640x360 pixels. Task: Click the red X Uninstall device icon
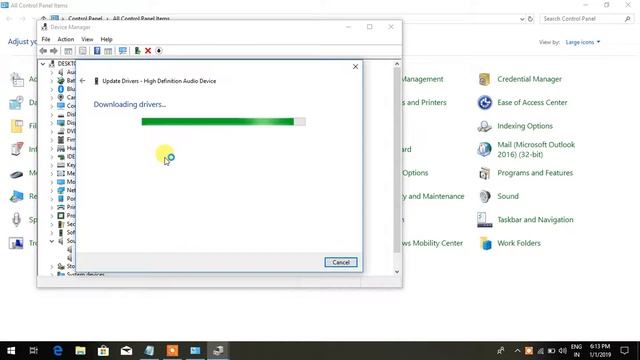148,51
